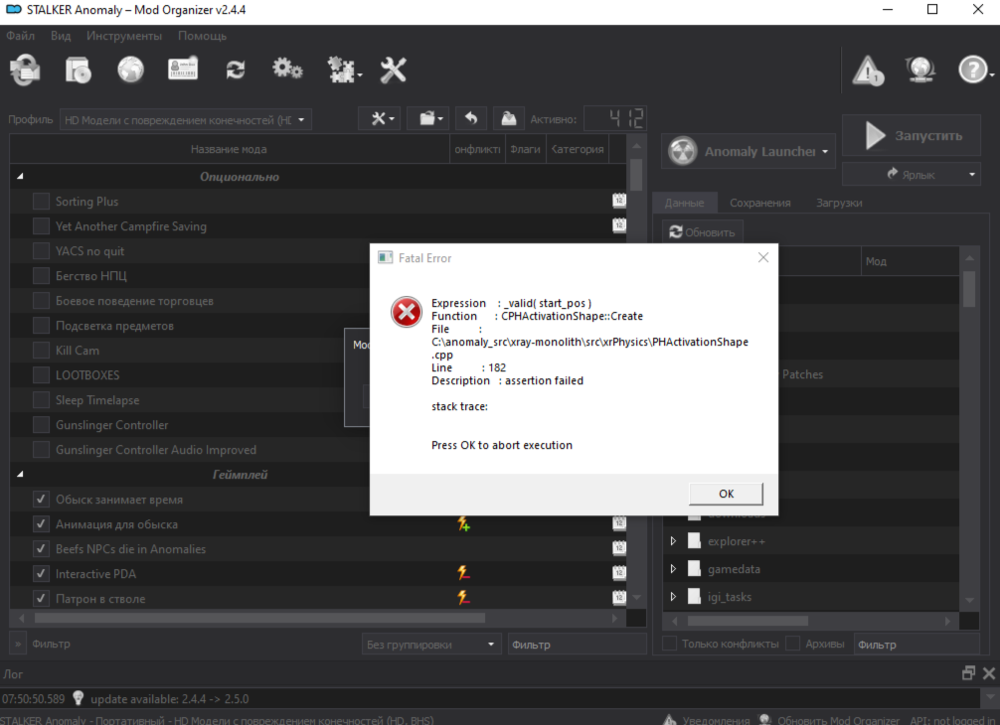
Task: Toggle the Только конфликты checkbox
Action: tap(670, 644)
